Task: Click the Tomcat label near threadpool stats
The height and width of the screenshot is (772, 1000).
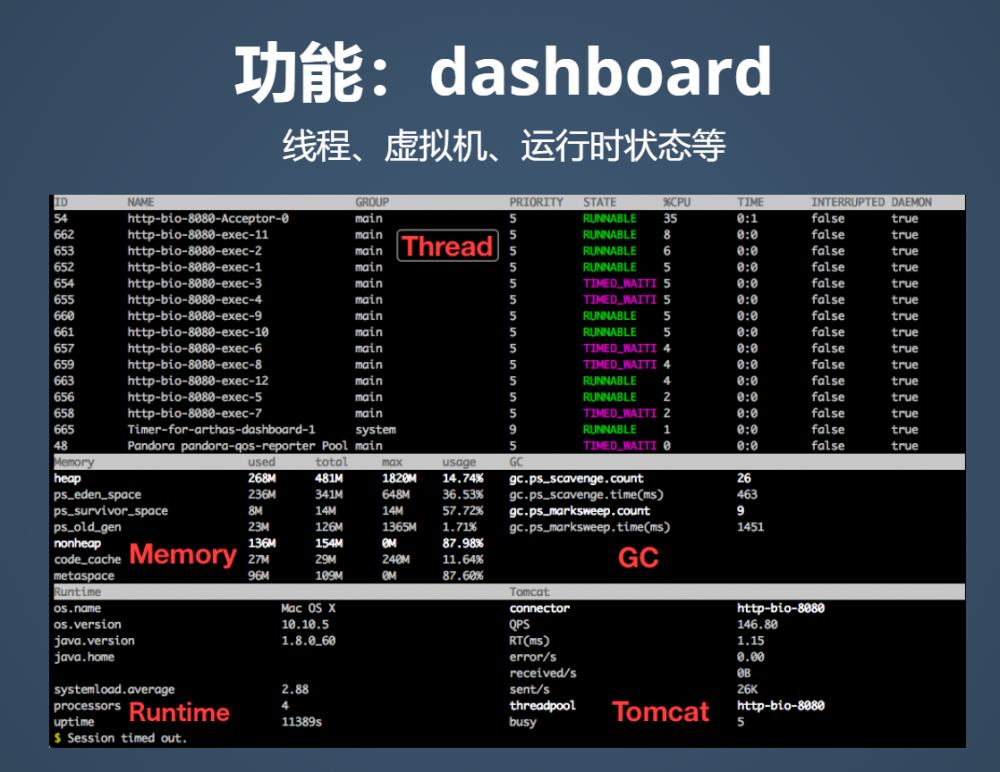Action: tap(660, 713)
